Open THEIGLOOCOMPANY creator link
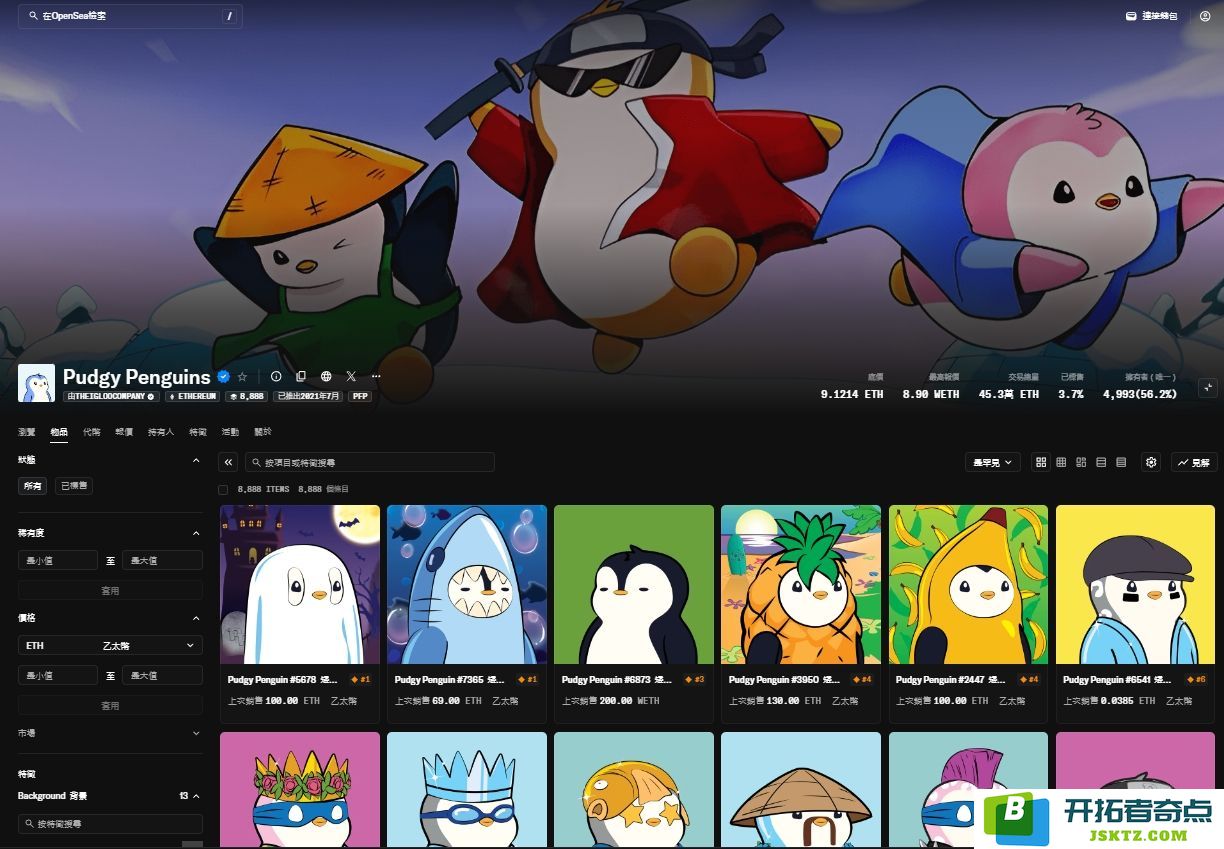This screenshot has width=1224, height=849. coord(111,396)
